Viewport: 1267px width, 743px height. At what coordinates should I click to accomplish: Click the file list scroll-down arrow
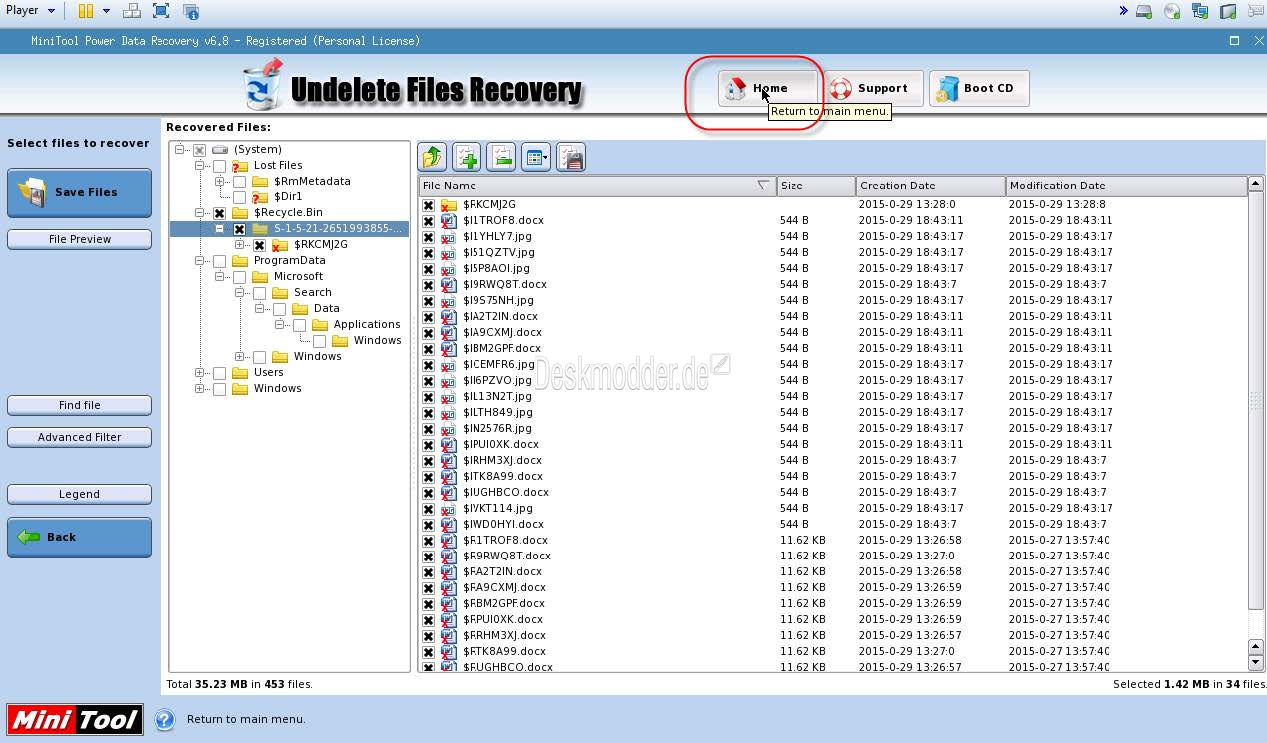(1256, 662)
